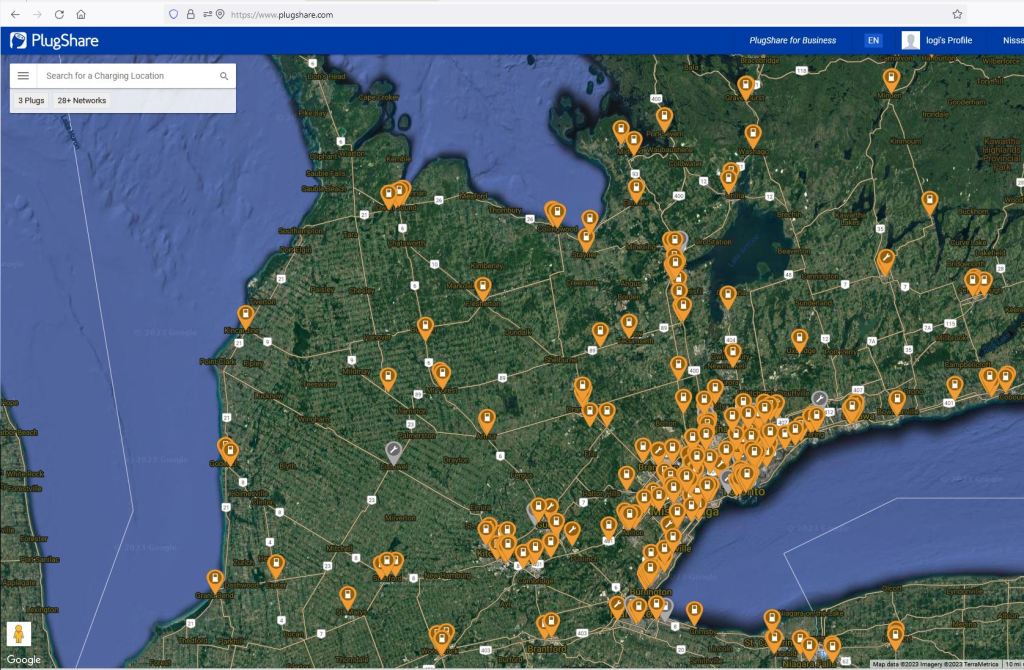Open the EN language selector
This screenshot has height=670, width=1024.
pyautogui.click(x=873, y=41)
